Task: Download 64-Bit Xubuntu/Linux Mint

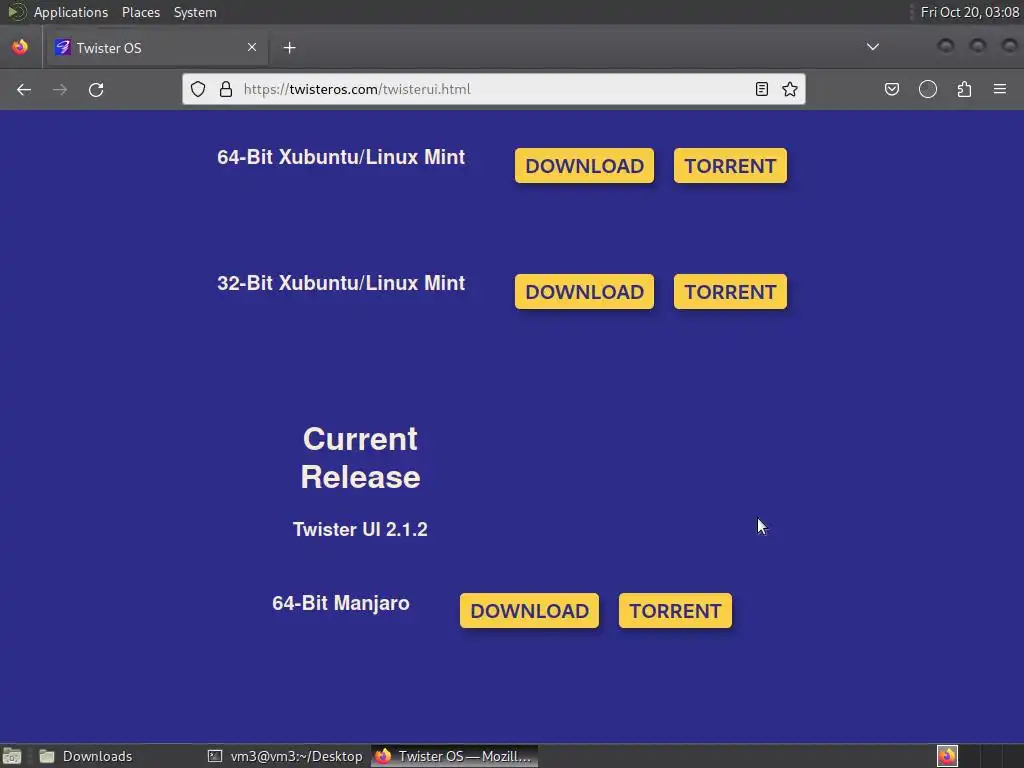Action: [584, 166]
